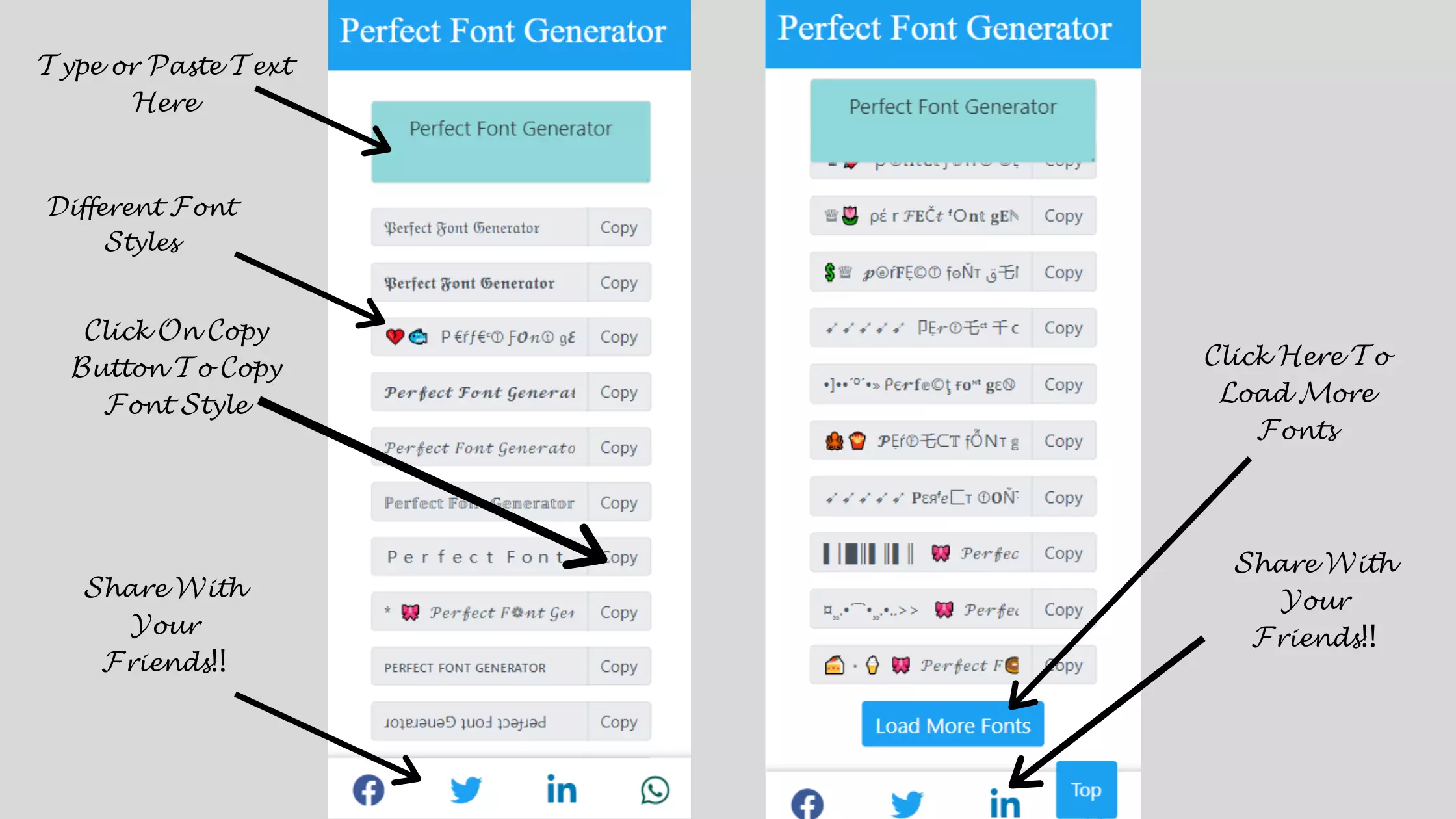Click the Twitter share icon
The height and width of the screenshot is (819, 1456).
(466, 790)
